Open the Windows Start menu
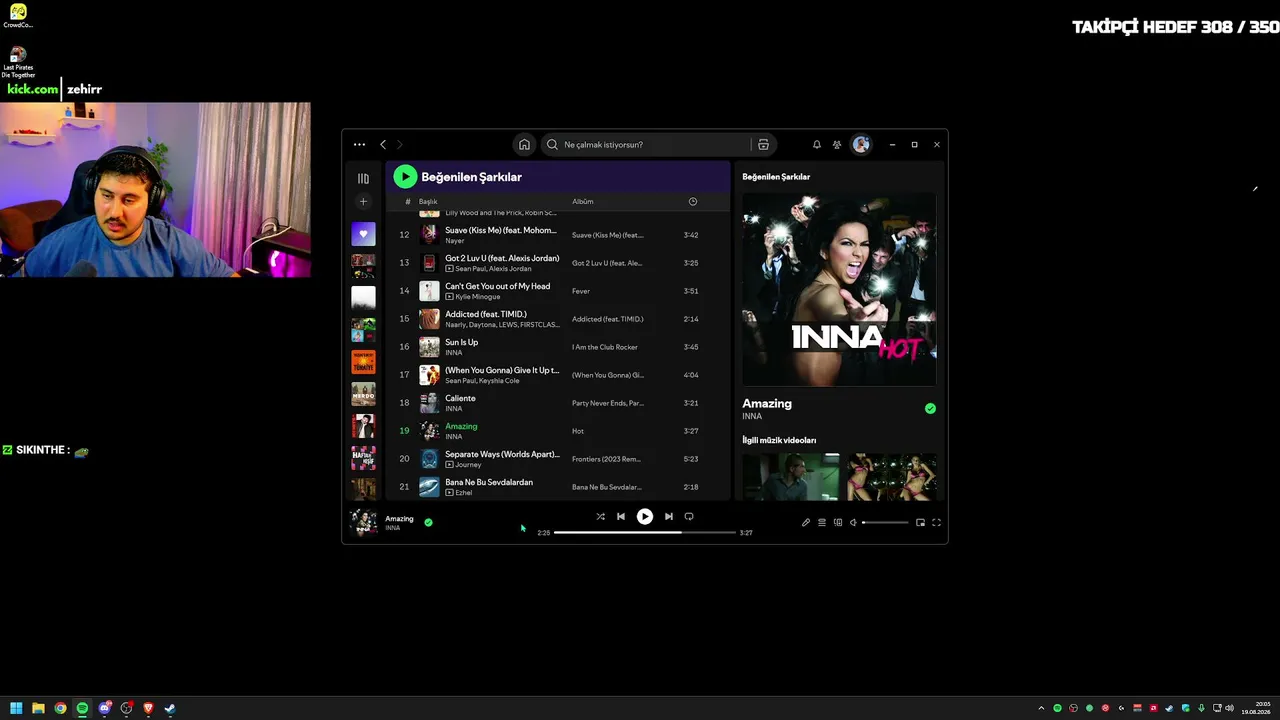Image resolution: width=1280 pixels, height=720 pixels. coord(16,708)
